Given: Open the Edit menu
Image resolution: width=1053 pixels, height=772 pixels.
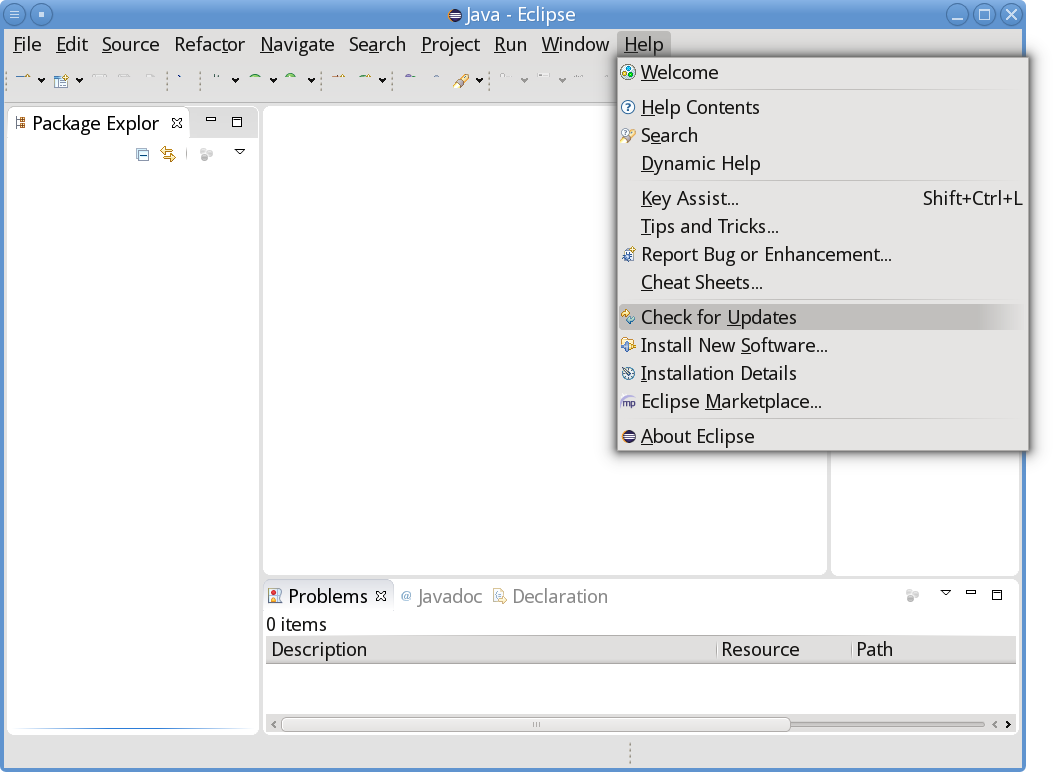Looking at the screenshot, I should coord(72,44).
